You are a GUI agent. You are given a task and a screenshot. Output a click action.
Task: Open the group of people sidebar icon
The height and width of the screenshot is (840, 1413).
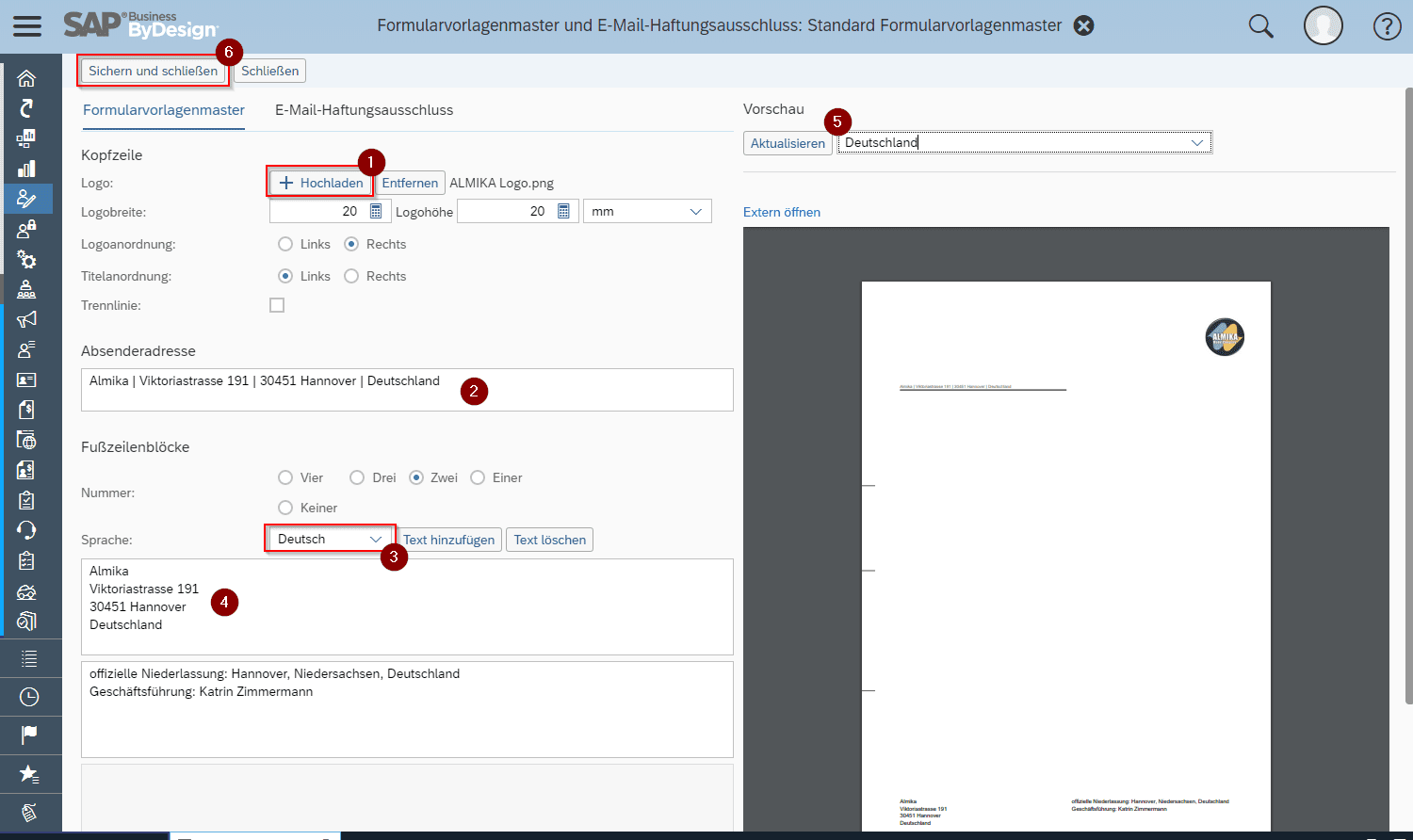27,289
